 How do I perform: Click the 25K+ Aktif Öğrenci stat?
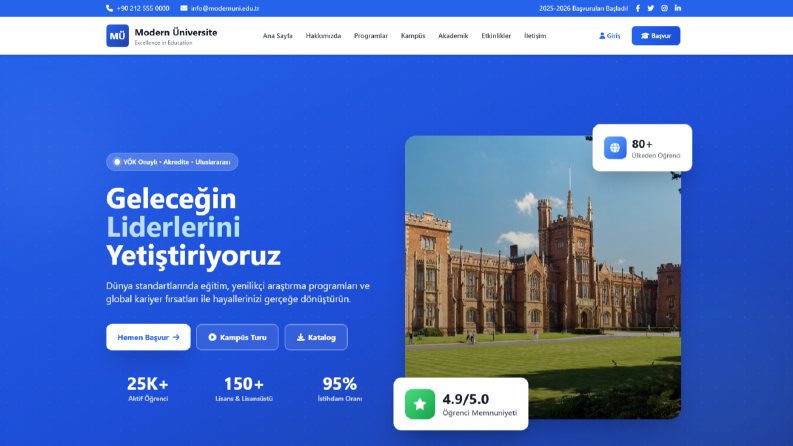[x=148, y=388]
